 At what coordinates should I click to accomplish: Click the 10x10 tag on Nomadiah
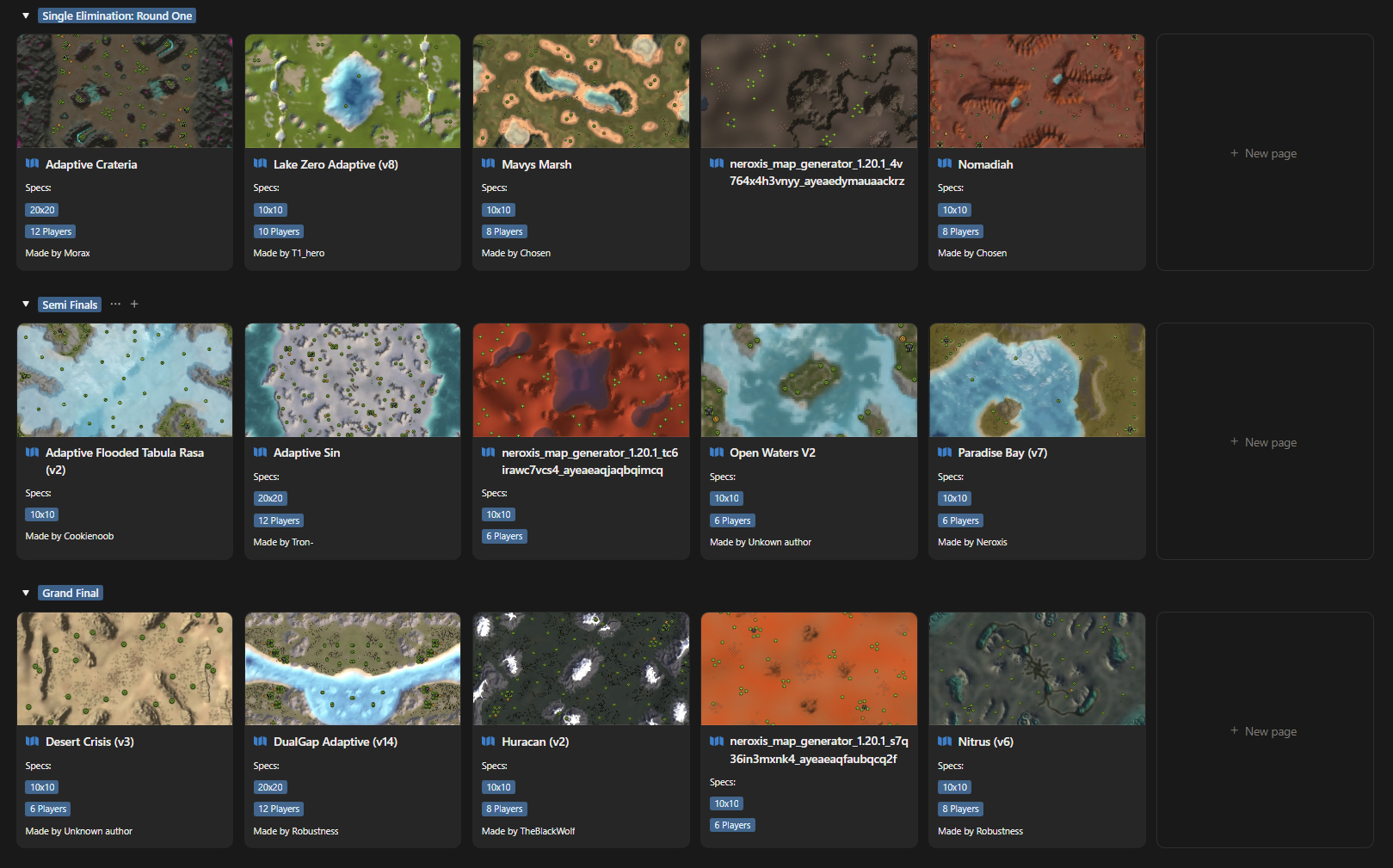pos(954,210)
